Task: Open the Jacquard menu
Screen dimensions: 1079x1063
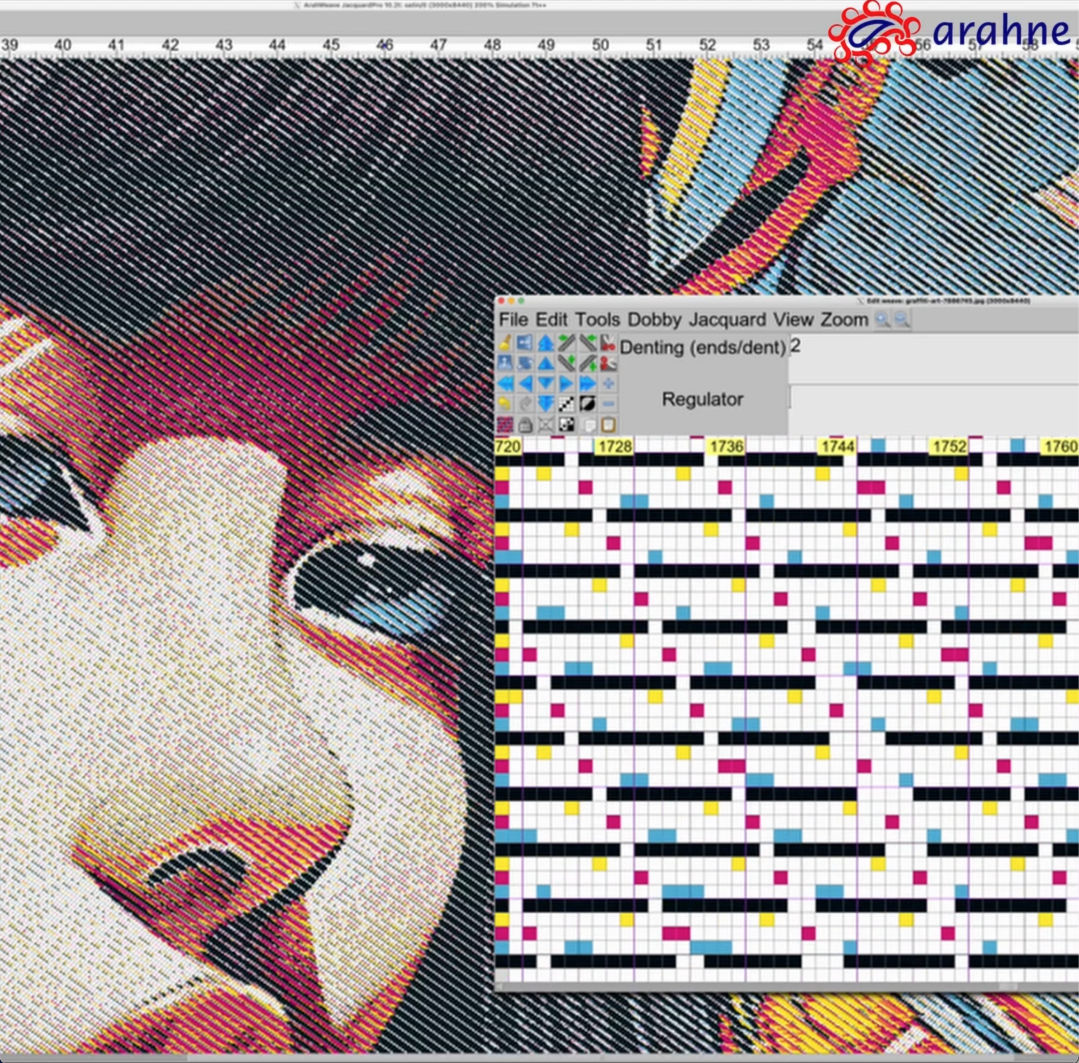Action: click(727, 320)
